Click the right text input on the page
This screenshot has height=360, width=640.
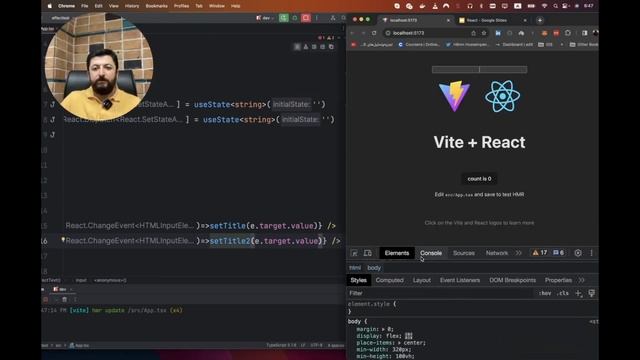point(503,70)
